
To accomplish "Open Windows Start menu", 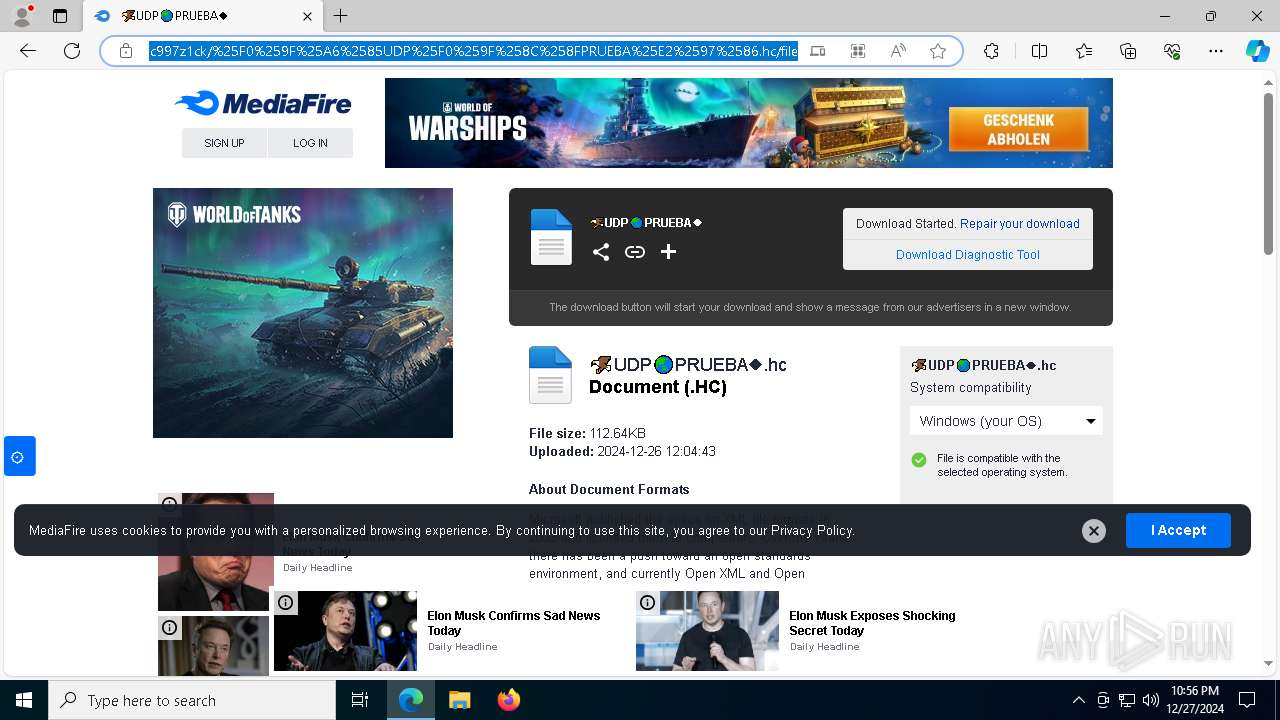I will tap(24, 700).
